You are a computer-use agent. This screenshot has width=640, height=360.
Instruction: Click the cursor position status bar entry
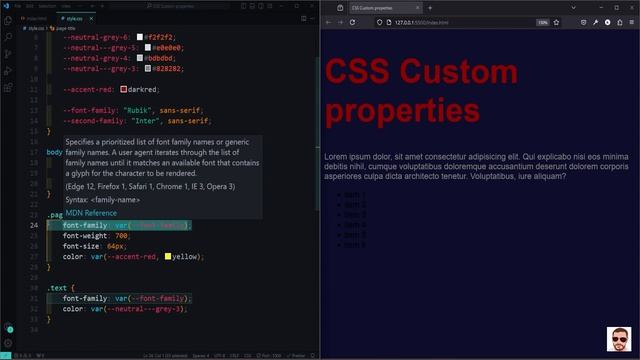tap(165, 356)
